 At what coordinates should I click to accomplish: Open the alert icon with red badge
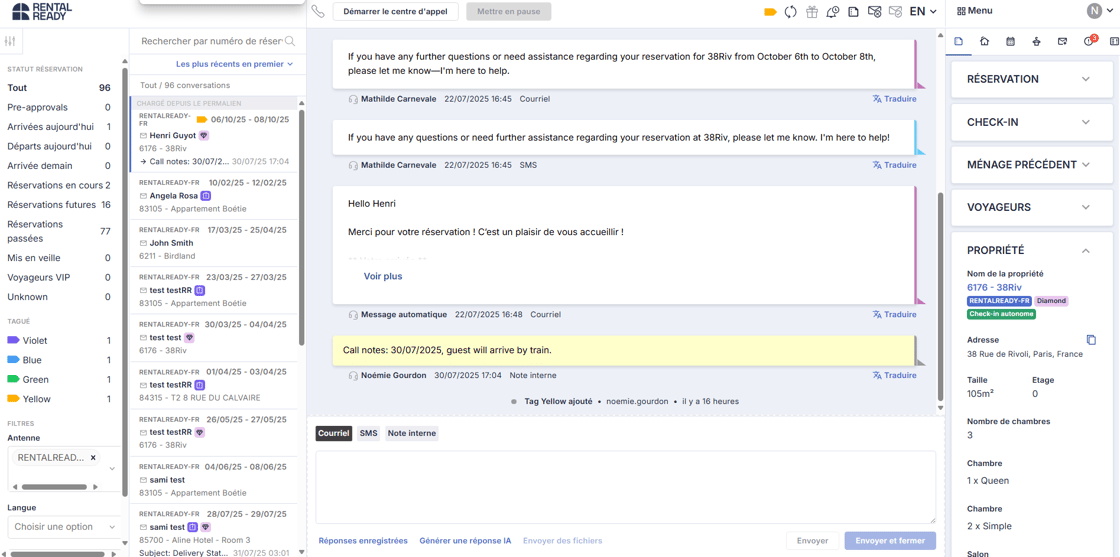(1089, 41)
